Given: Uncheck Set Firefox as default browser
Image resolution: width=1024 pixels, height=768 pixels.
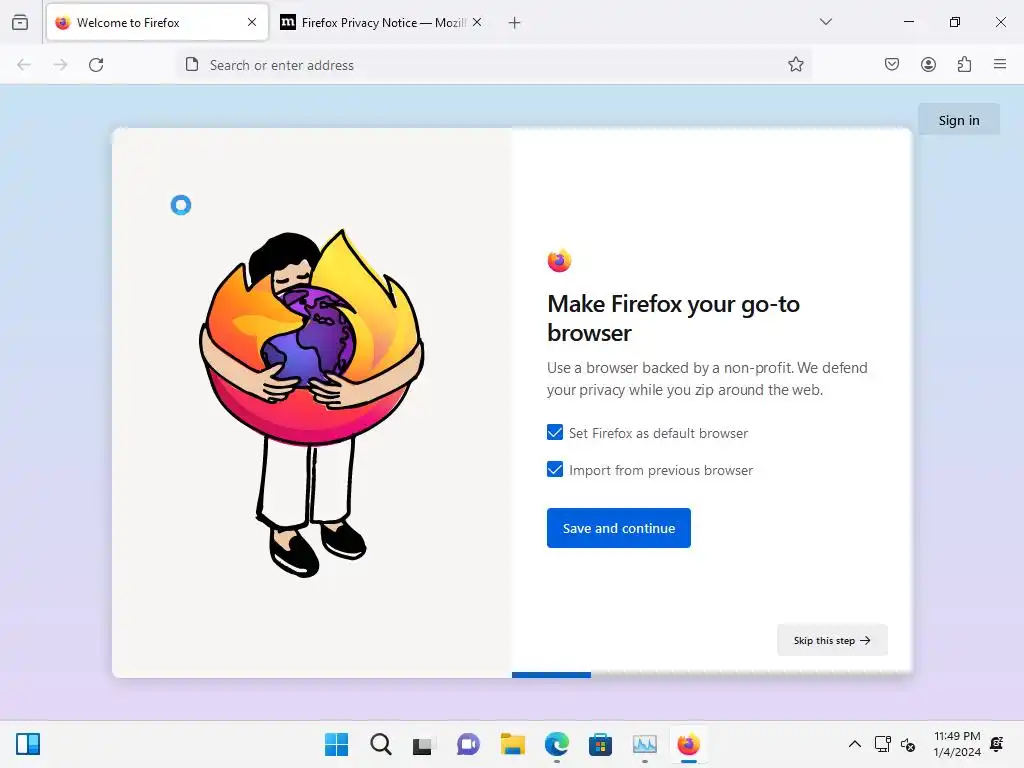Looking at the screenshot, I should coord(555,432).
